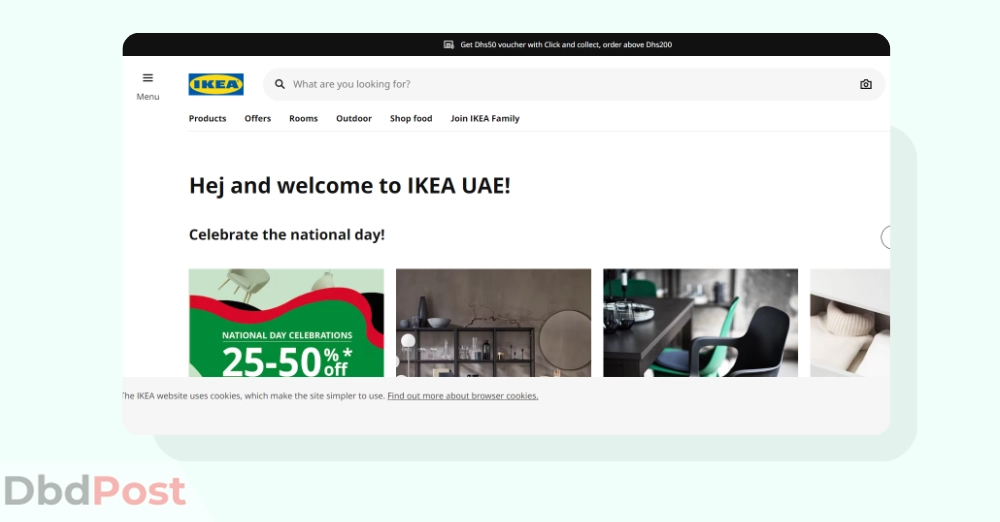Image resolution: width=1000 pixels, height=522 pixels.
Task: Open the Rooms menu
Action: click(304, 119)
